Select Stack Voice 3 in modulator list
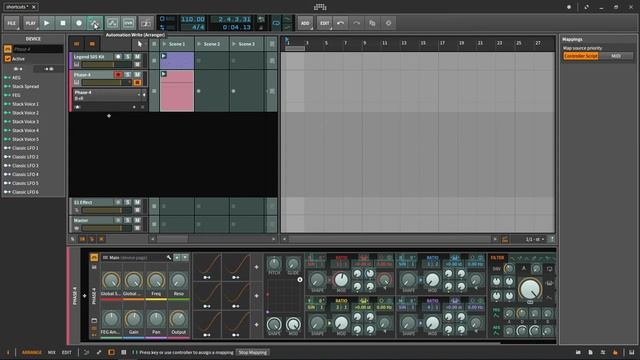The width and height of the screenshot is (640, 360). coord(25,122)
